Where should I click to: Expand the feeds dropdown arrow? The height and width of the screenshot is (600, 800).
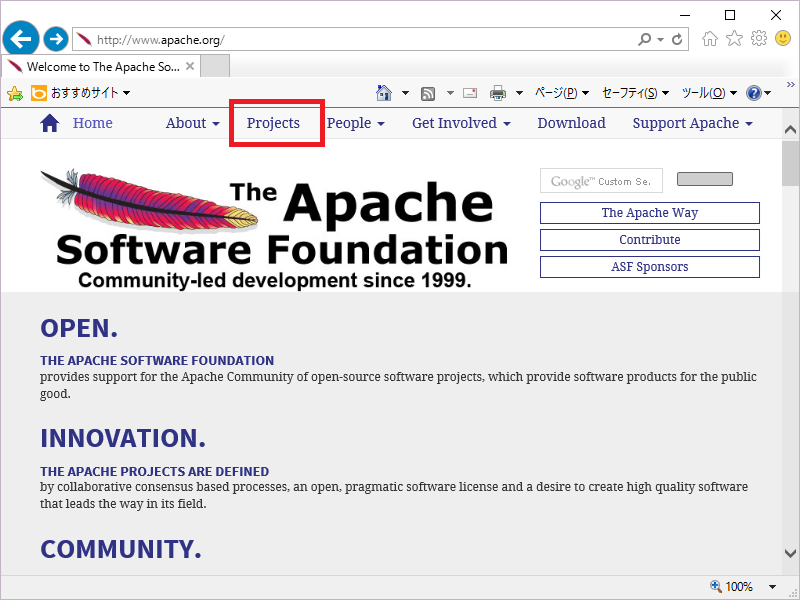click(x=450, y=93)
